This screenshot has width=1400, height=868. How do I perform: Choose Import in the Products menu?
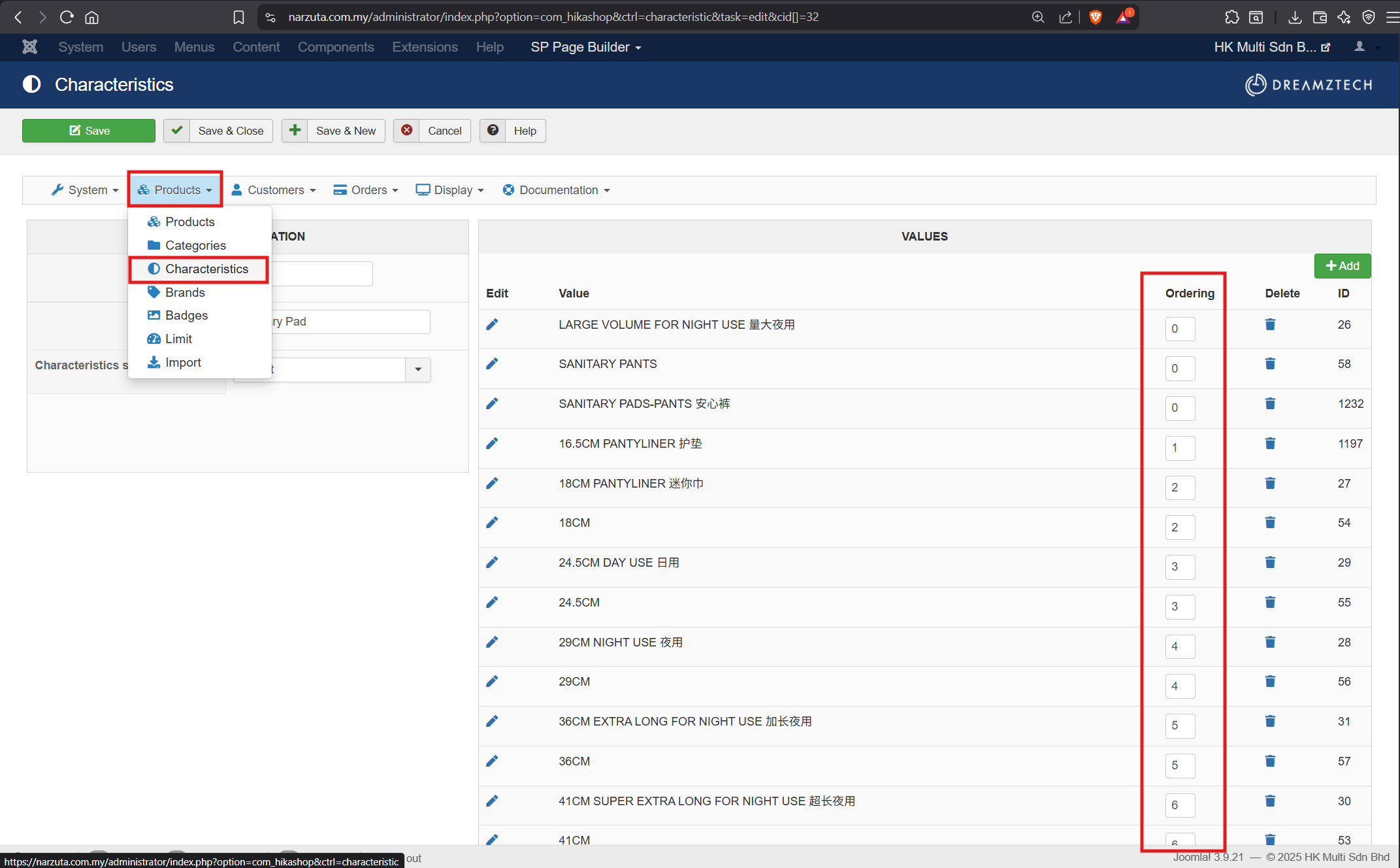tap(183, 362)
